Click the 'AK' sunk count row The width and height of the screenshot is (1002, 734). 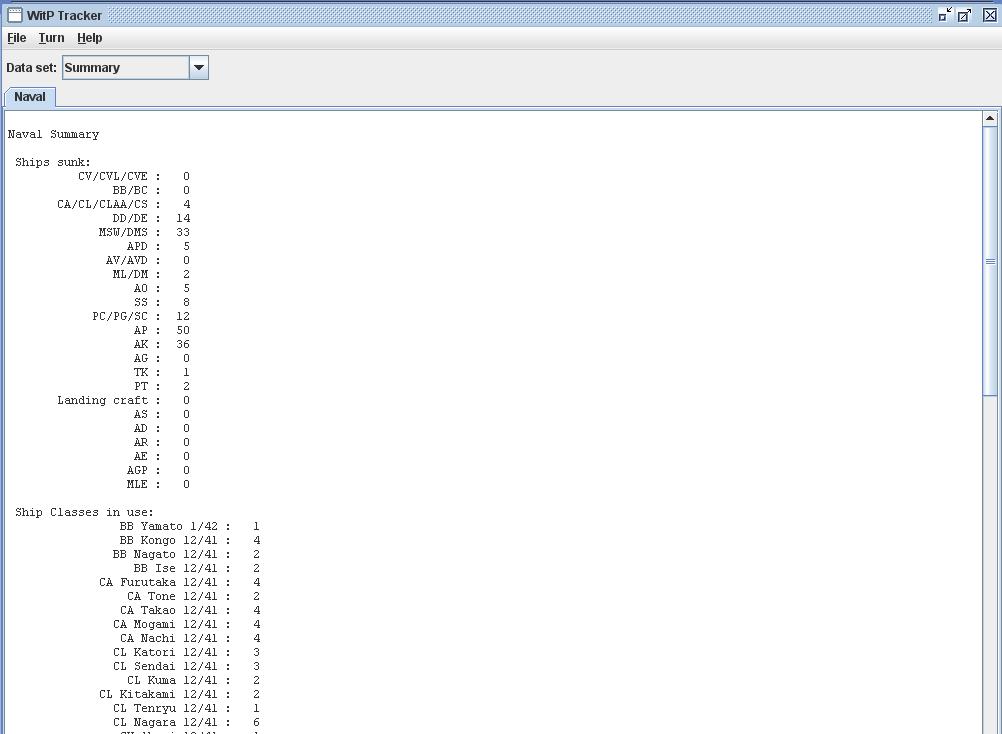tap(162, 345)
